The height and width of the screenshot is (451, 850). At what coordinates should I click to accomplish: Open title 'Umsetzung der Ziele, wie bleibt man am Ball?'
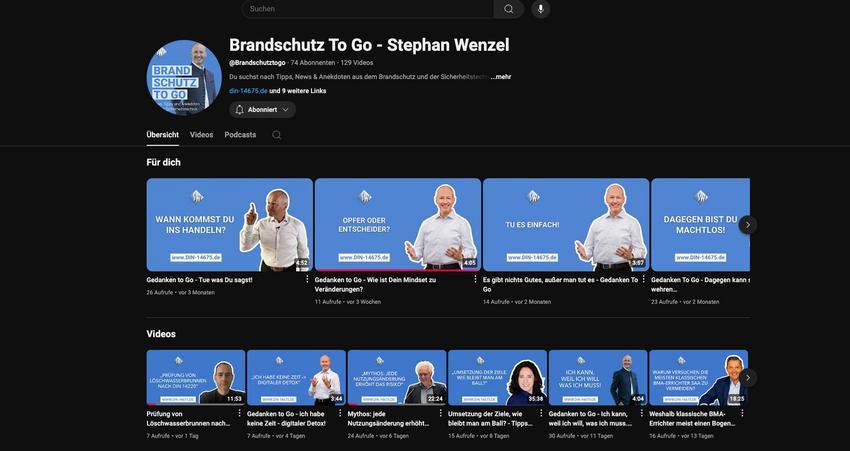point(491,418)
